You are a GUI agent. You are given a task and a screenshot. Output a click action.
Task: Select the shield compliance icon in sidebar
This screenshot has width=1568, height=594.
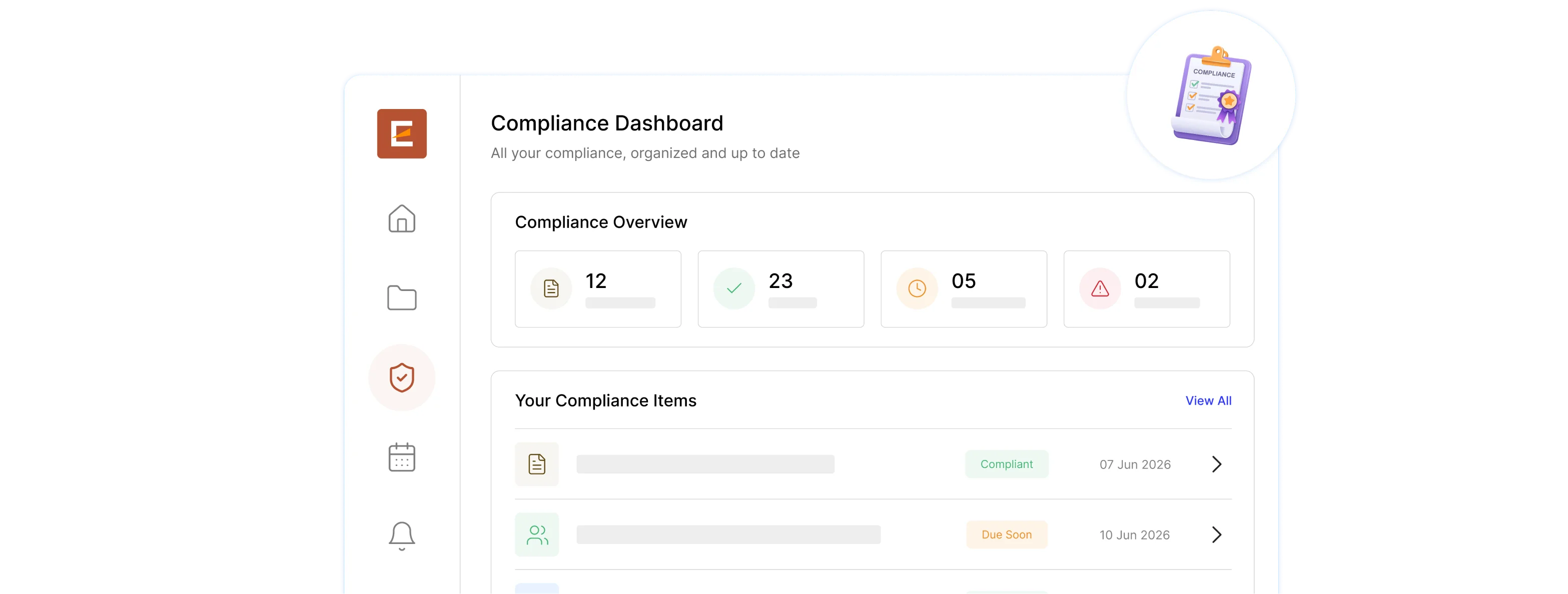pos(402,378)
